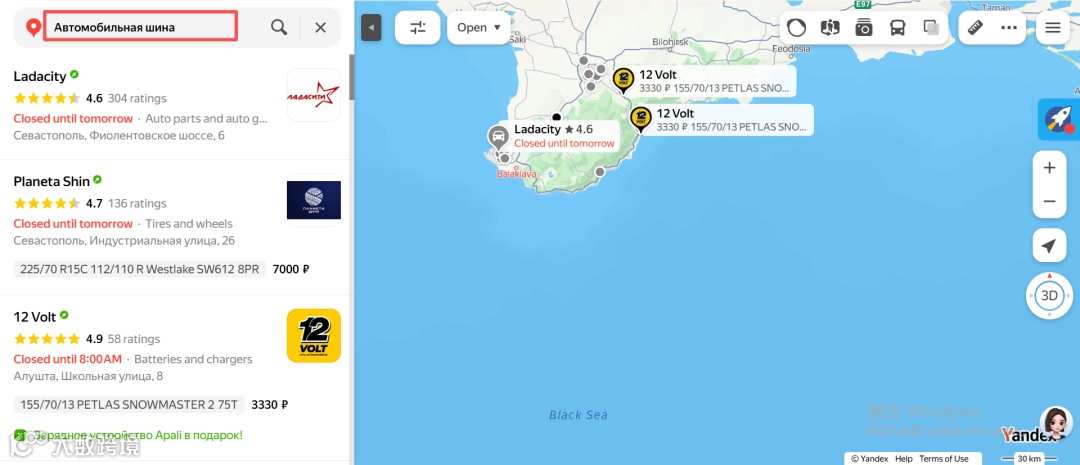Click the Автомобильная шина search field
Screen dimensions: 1080x465
141,26
